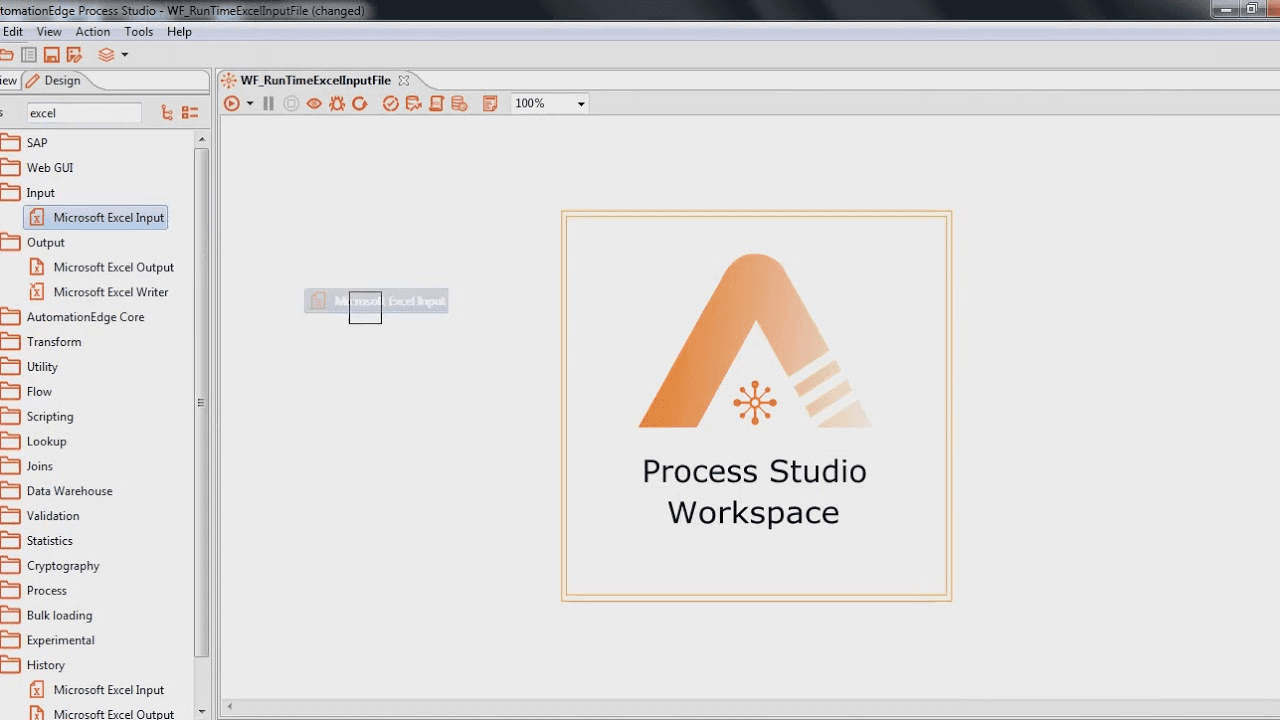
Task: Start debugging with the bug icon
Action: point(337,103)
